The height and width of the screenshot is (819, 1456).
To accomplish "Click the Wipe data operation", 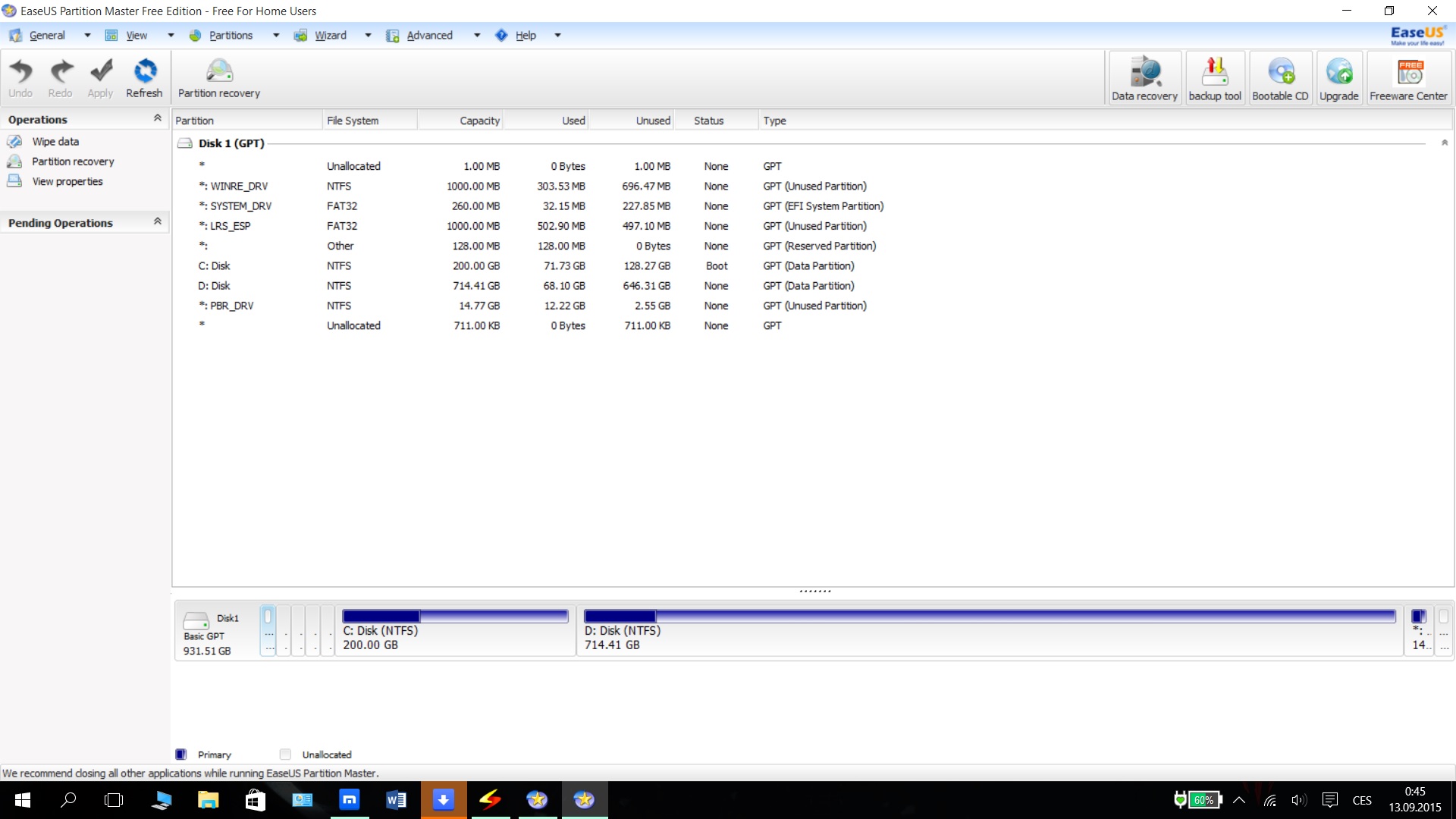I will pyautogui.click(x=55, y=142).
